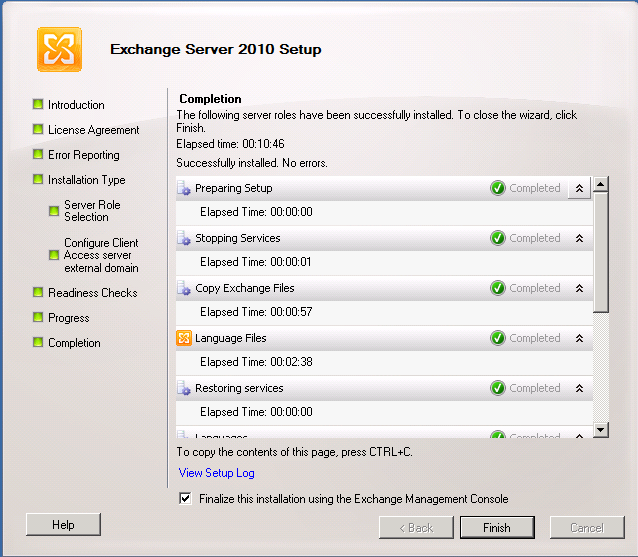Click the green square beside Installation Type
The height and width of the screenshot is (557, 638).
point(38,179)
